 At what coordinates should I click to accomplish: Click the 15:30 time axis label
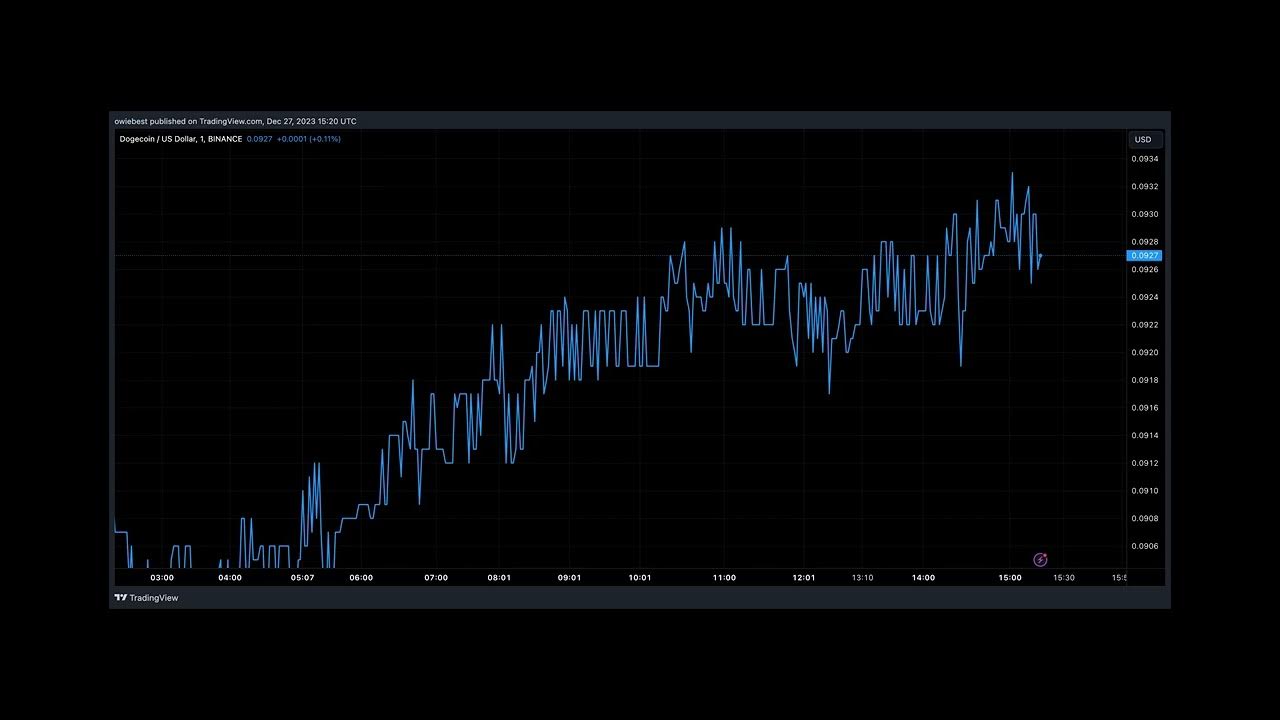(x=1064, y=578)
